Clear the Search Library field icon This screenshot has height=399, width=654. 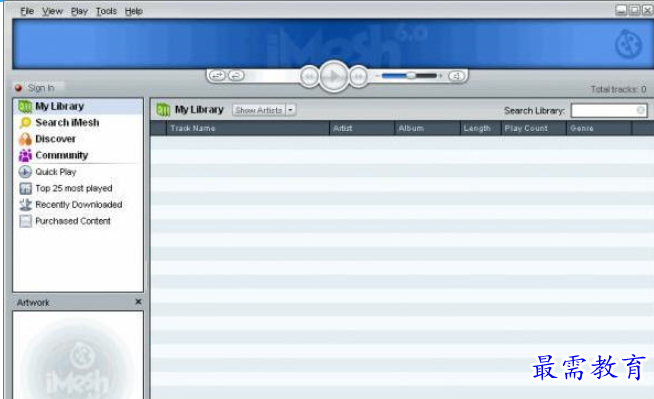point(641,110)
